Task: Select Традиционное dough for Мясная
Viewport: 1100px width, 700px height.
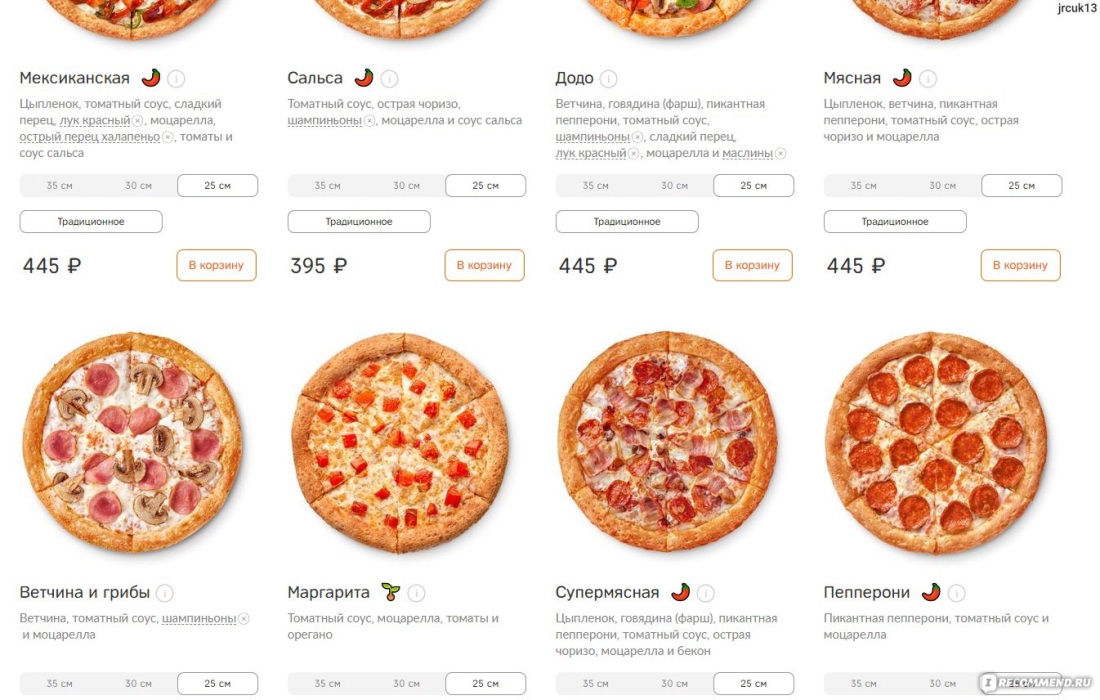Action: click(895, 222)
